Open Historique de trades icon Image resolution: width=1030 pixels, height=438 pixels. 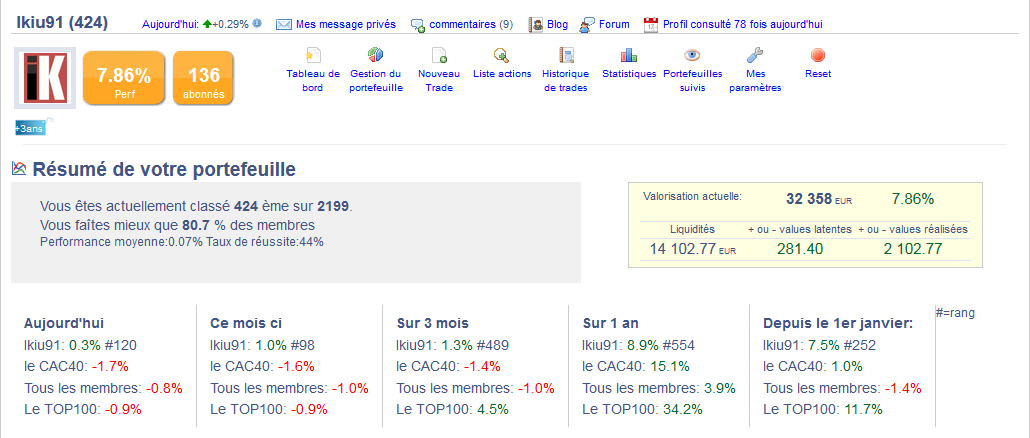tap(566, 56)
